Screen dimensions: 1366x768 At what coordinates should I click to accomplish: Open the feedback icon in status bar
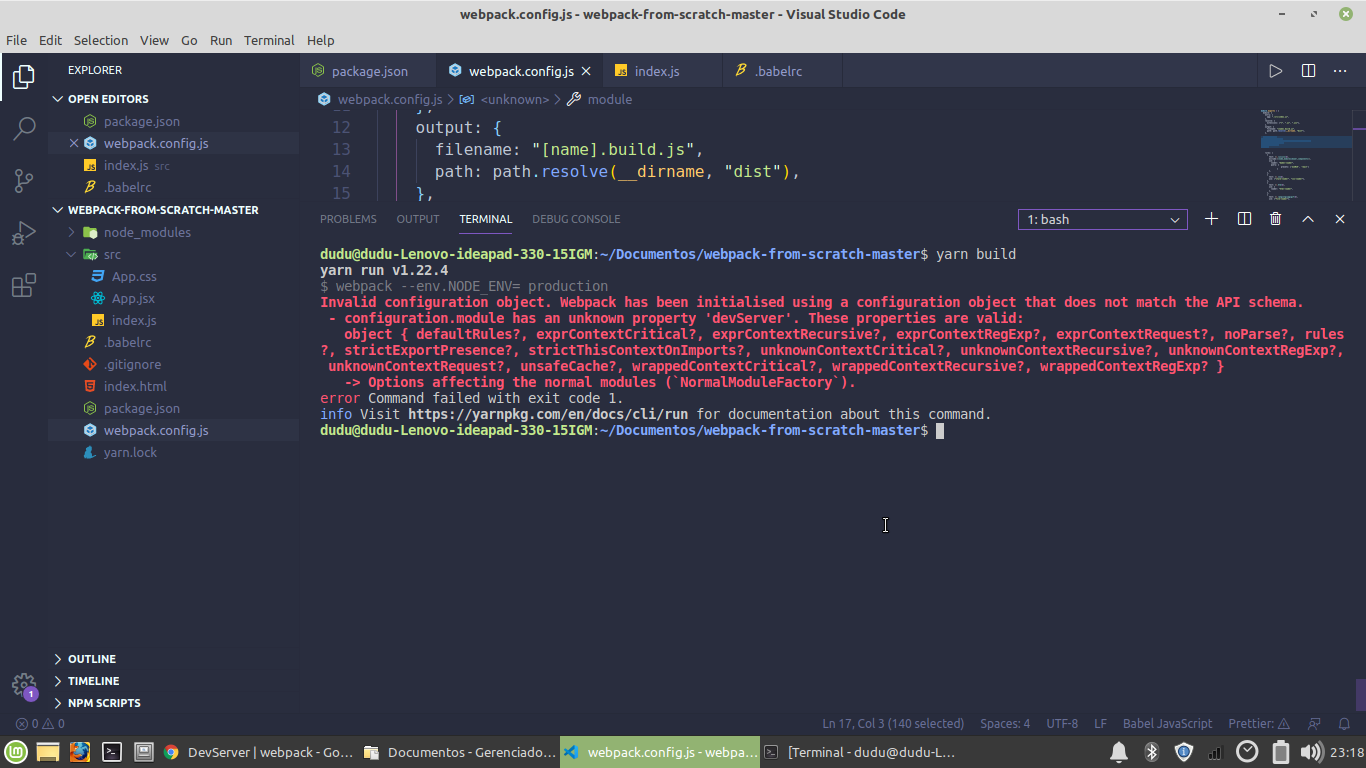pos(1315,723)
